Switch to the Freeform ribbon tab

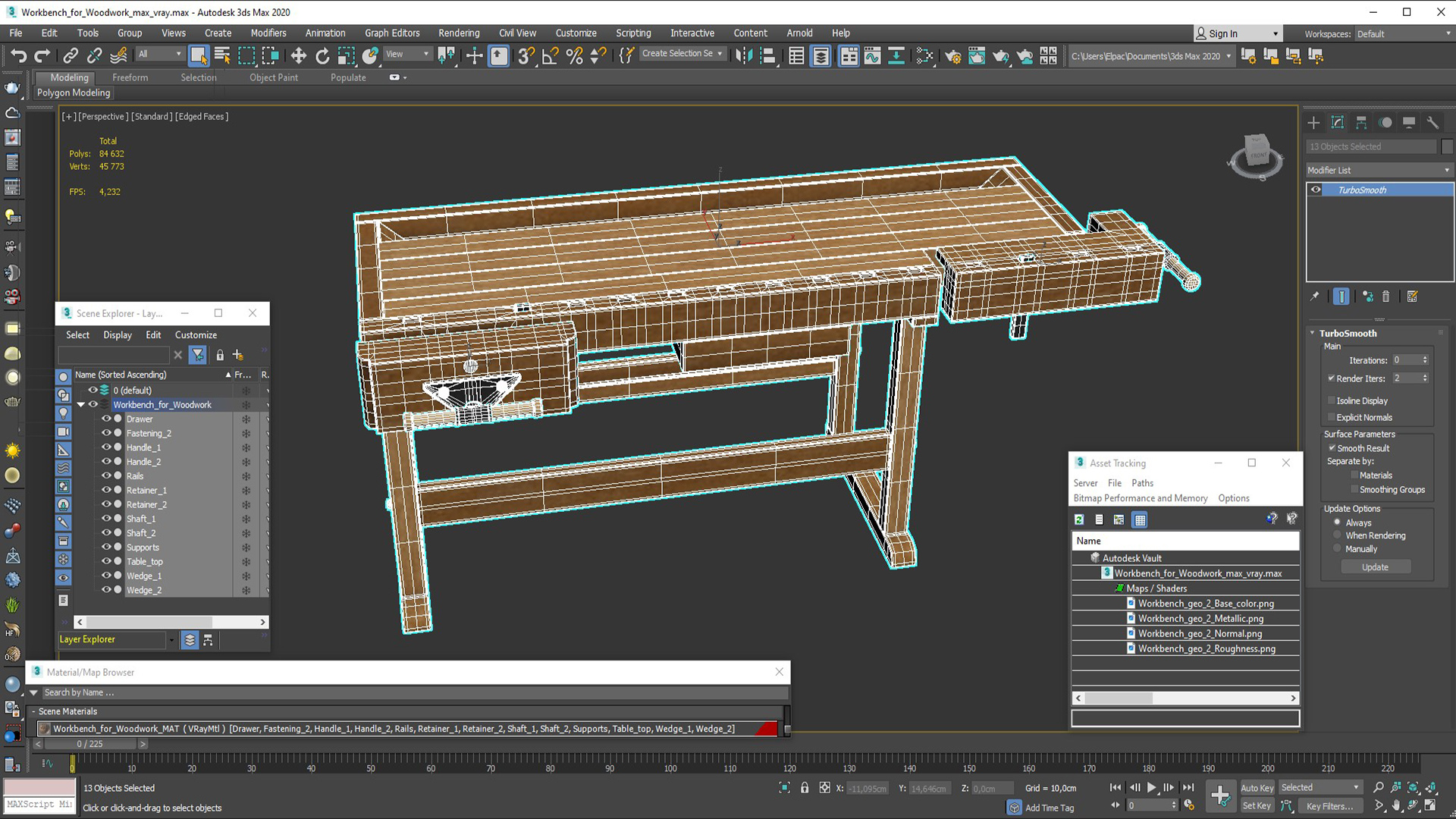coord(130,77)
